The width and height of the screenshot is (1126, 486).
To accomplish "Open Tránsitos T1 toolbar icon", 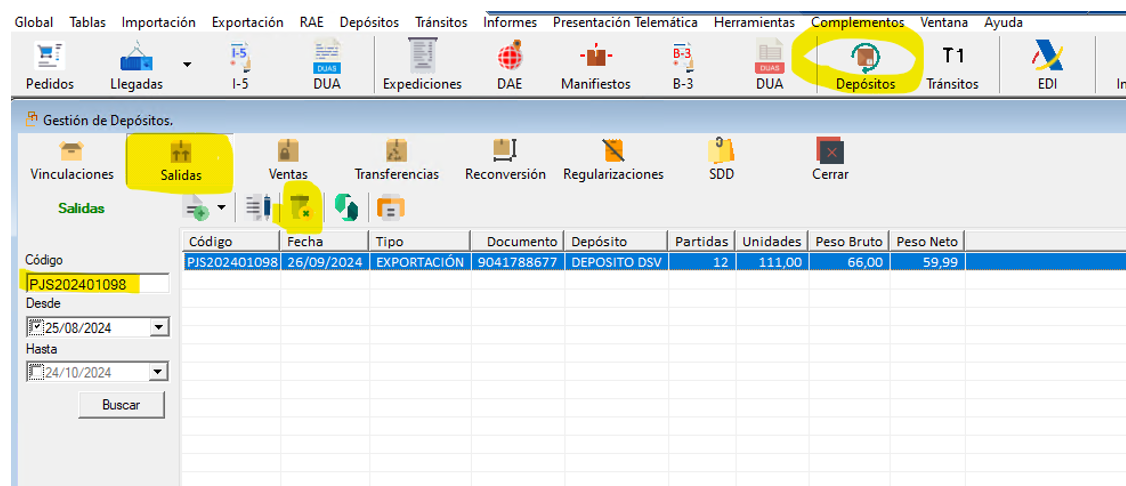I will pos(952,58).
